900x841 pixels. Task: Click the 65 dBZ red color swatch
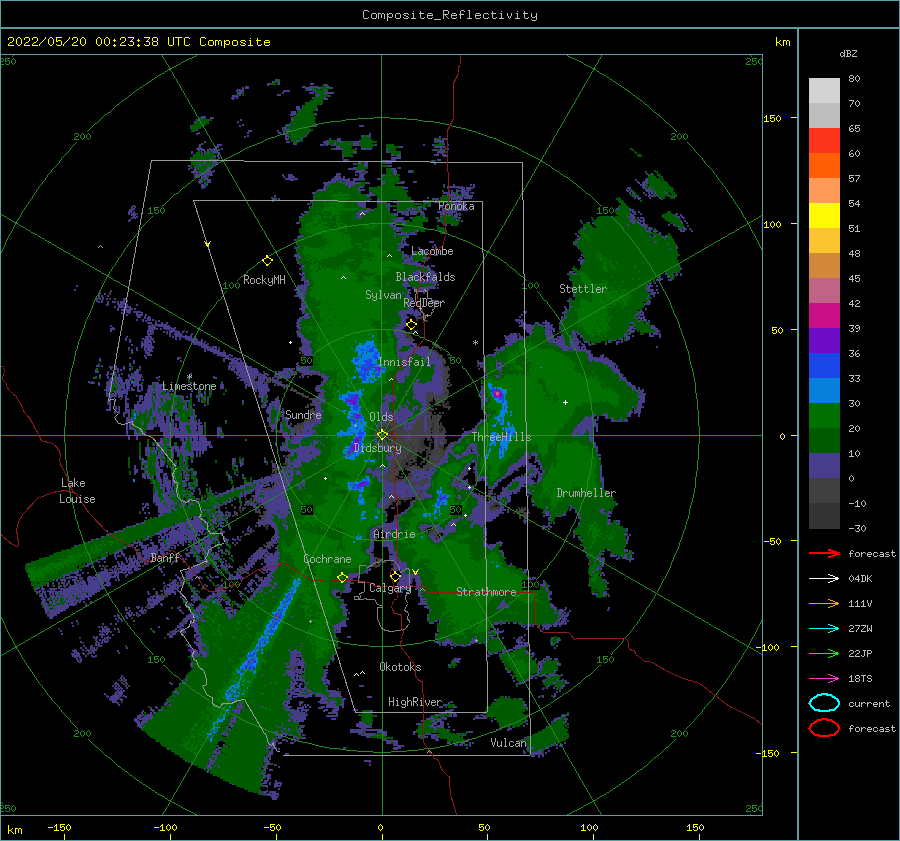pos(824,141)
